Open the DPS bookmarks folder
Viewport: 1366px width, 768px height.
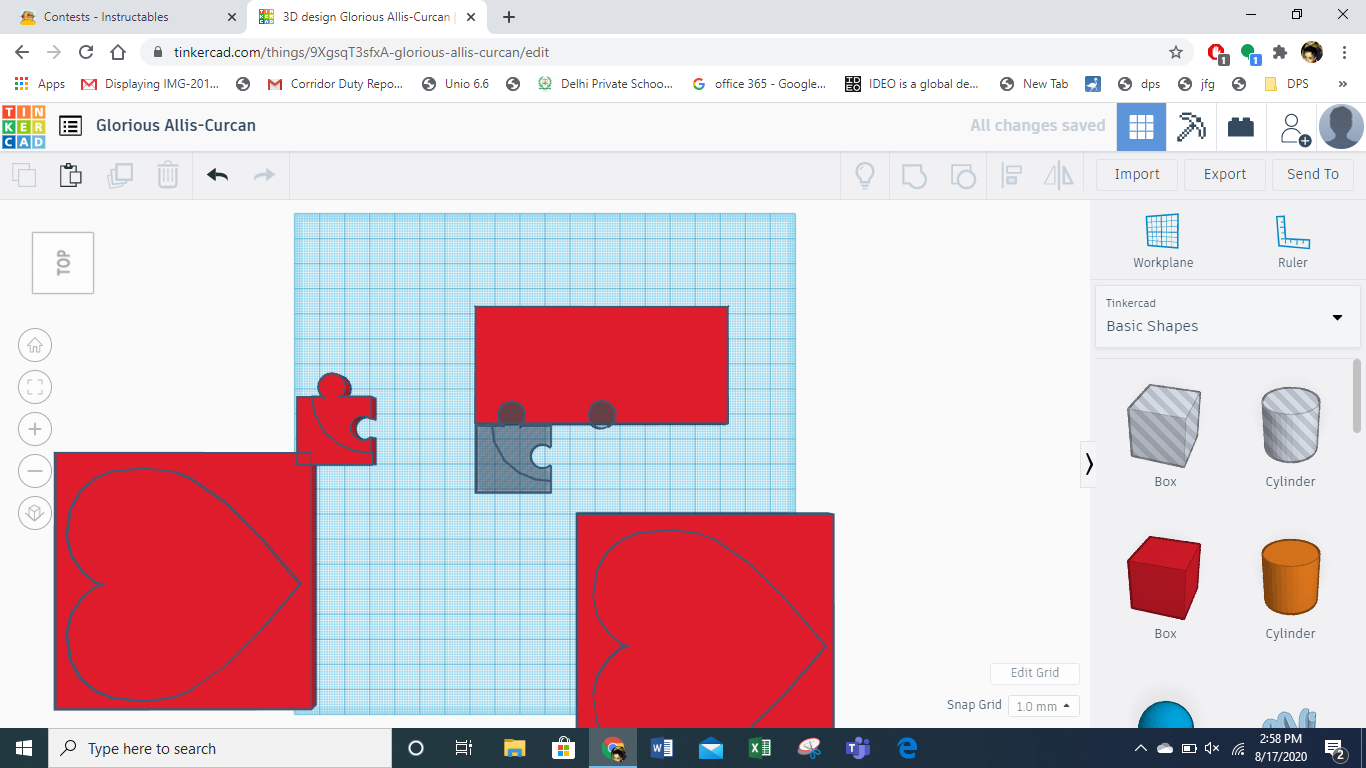pos(1286,84)
